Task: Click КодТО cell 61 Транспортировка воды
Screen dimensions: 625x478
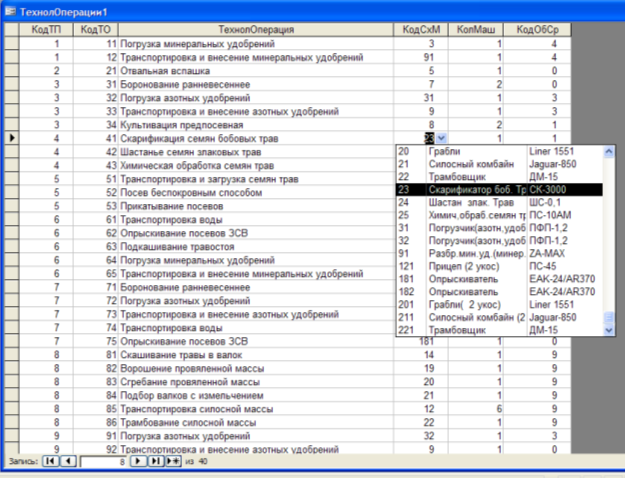Action: click(96, 220)
